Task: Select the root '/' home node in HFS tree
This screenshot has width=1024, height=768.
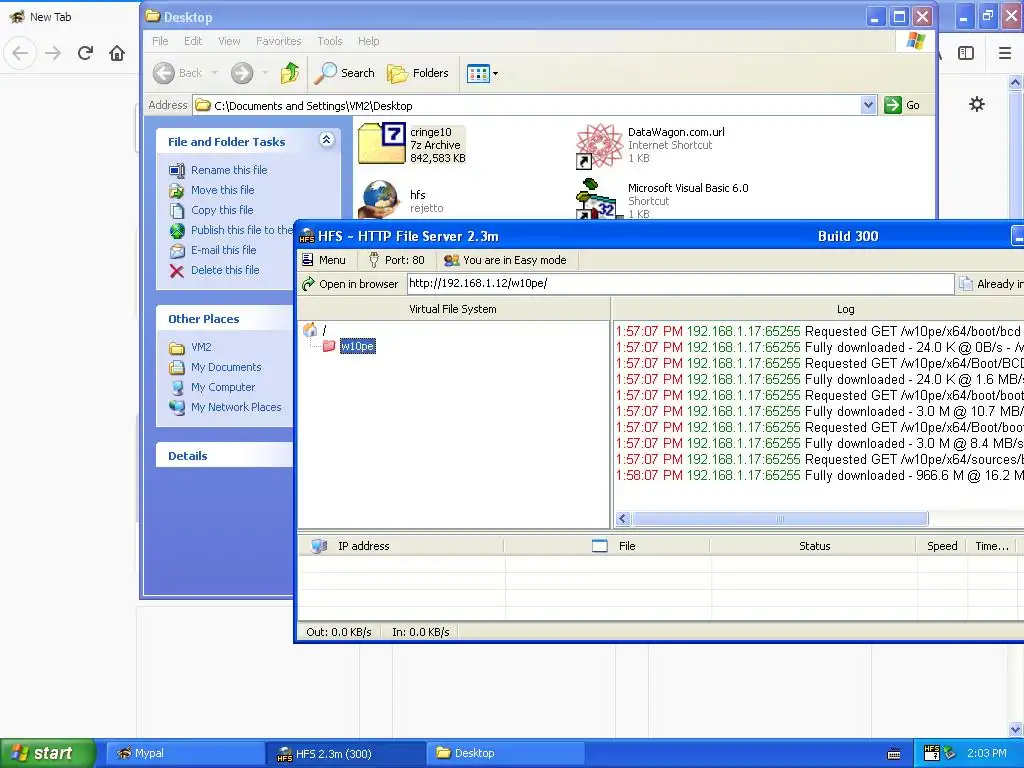Action: click(315, 330)
